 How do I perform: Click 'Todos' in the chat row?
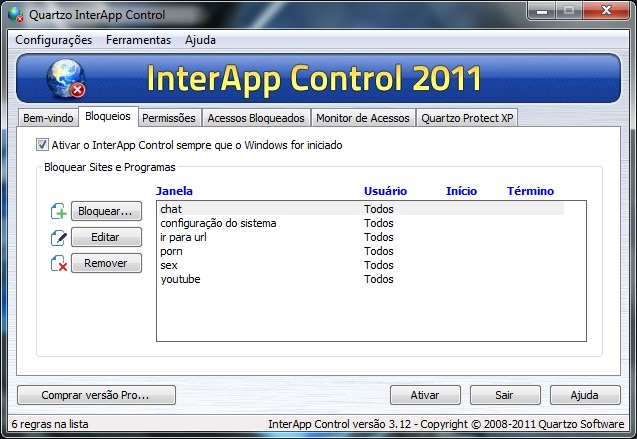click(379, 209)
